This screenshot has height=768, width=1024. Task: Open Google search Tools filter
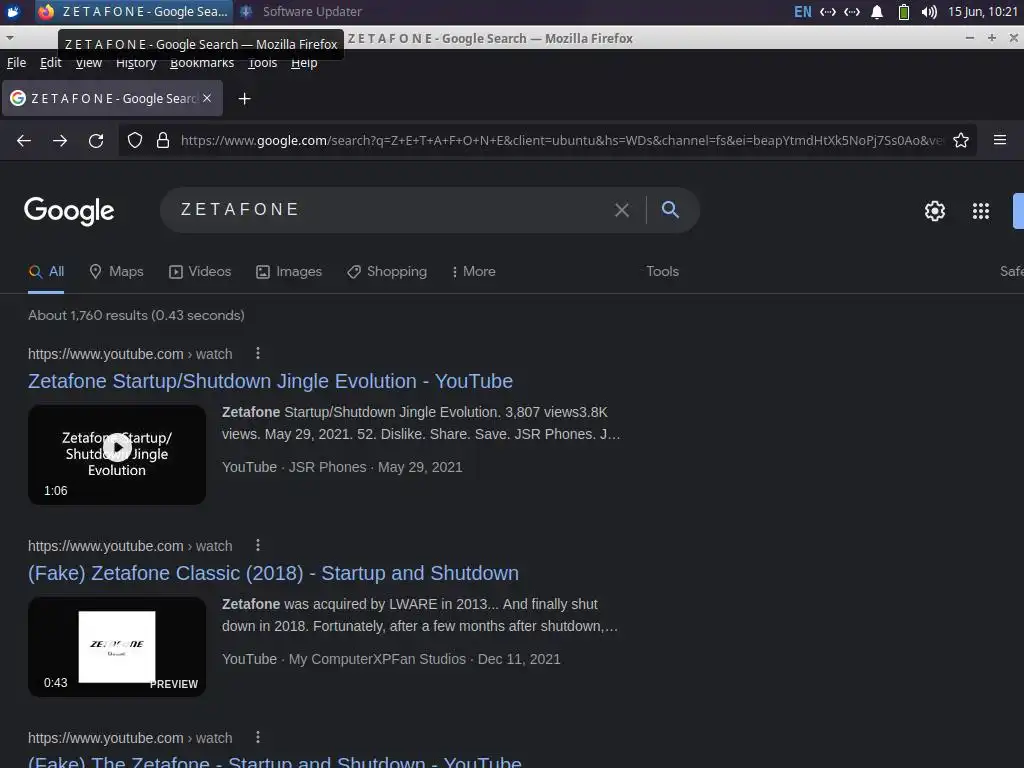point(662,272)
